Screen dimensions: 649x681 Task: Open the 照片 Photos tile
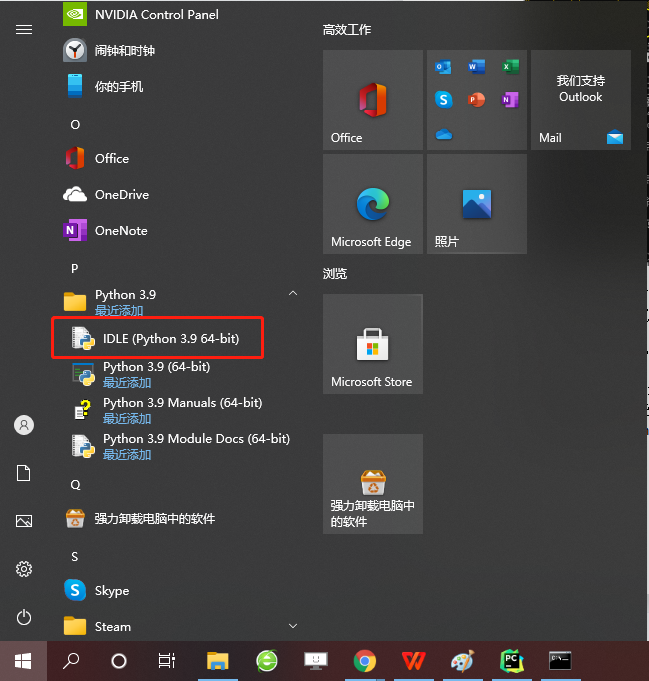[477, 204]
